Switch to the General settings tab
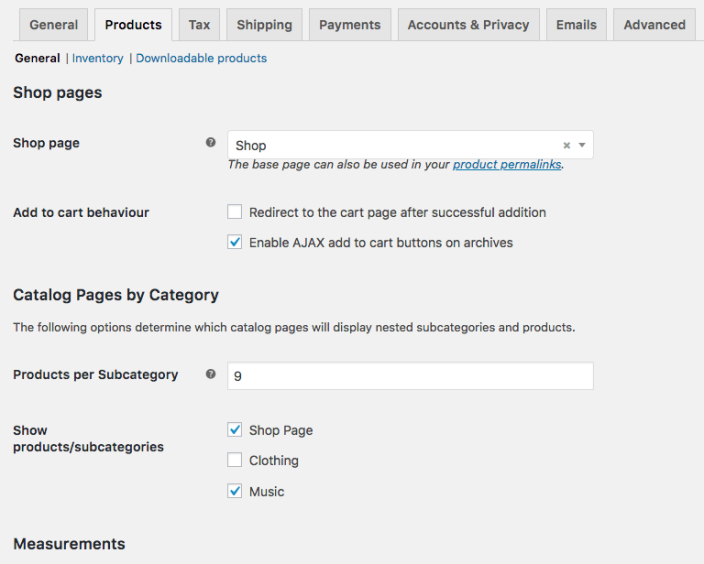 pyautogui.click(x=53, y=25)
